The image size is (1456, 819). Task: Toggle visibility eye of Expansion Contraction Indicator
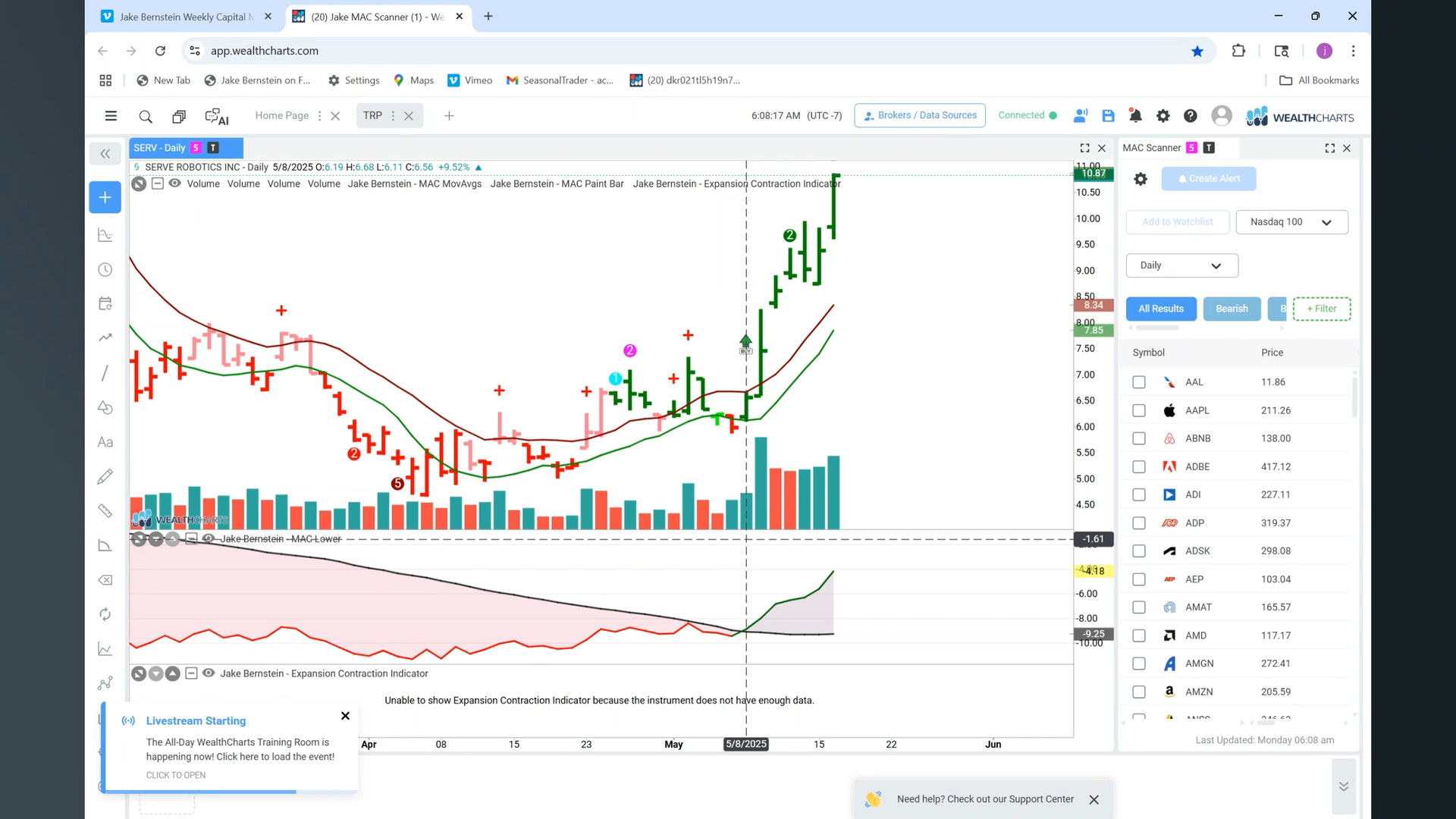tap(209, 673)
